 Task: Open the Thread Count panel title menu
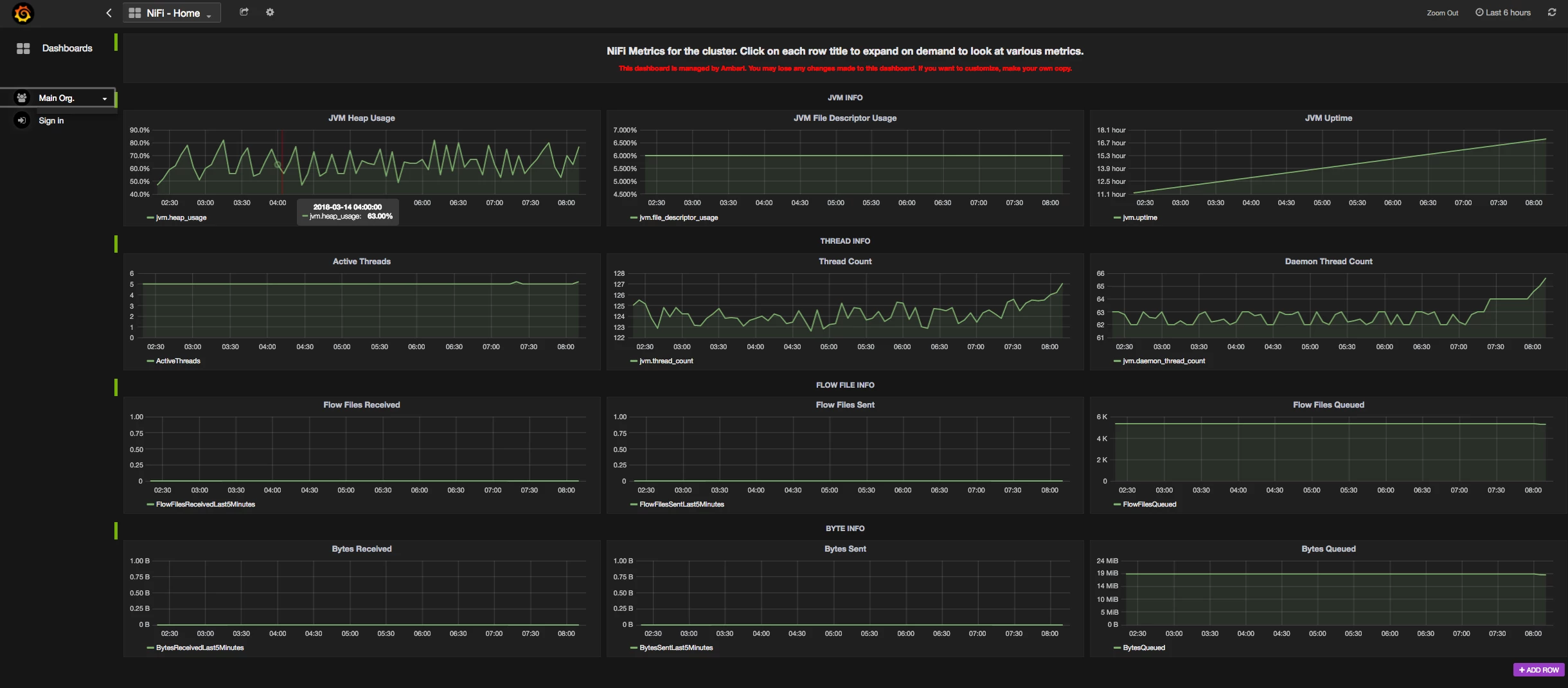845,262
